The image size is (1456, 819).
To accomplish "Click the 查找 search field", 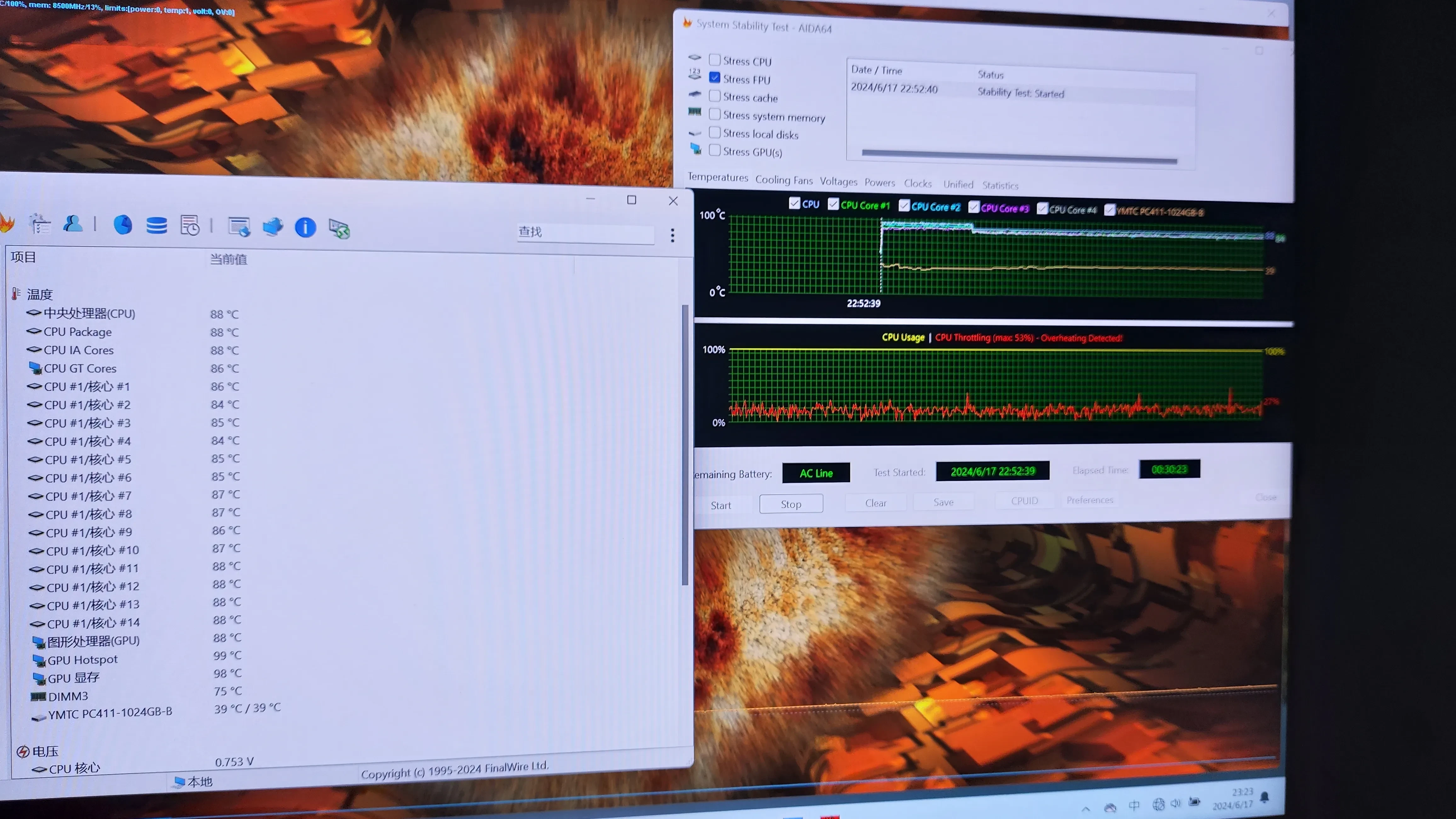I will pos(586,232).
